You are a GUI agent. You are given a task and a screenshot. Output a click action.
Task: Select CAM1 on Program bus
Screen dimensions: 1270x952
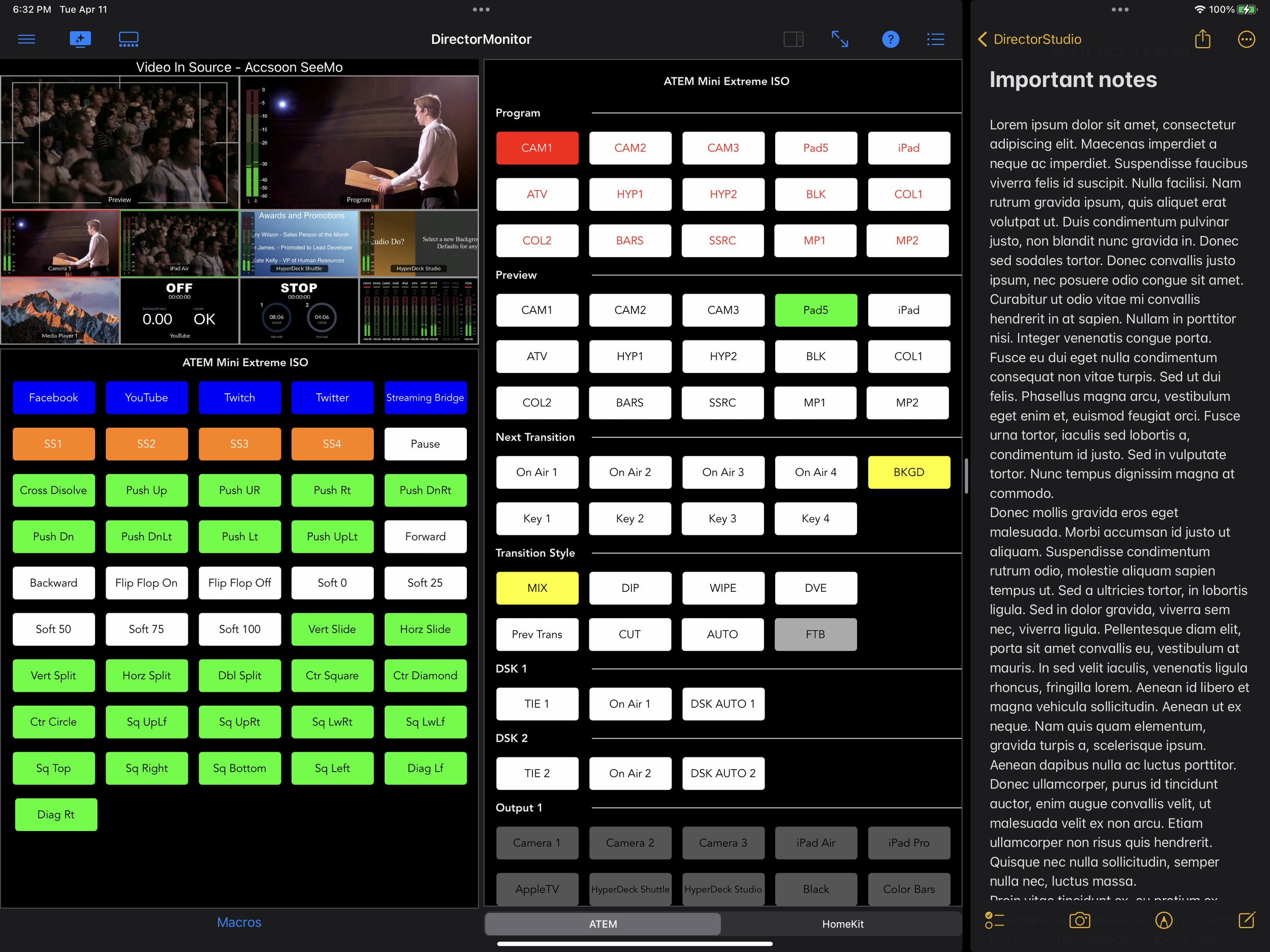point(537,148)
